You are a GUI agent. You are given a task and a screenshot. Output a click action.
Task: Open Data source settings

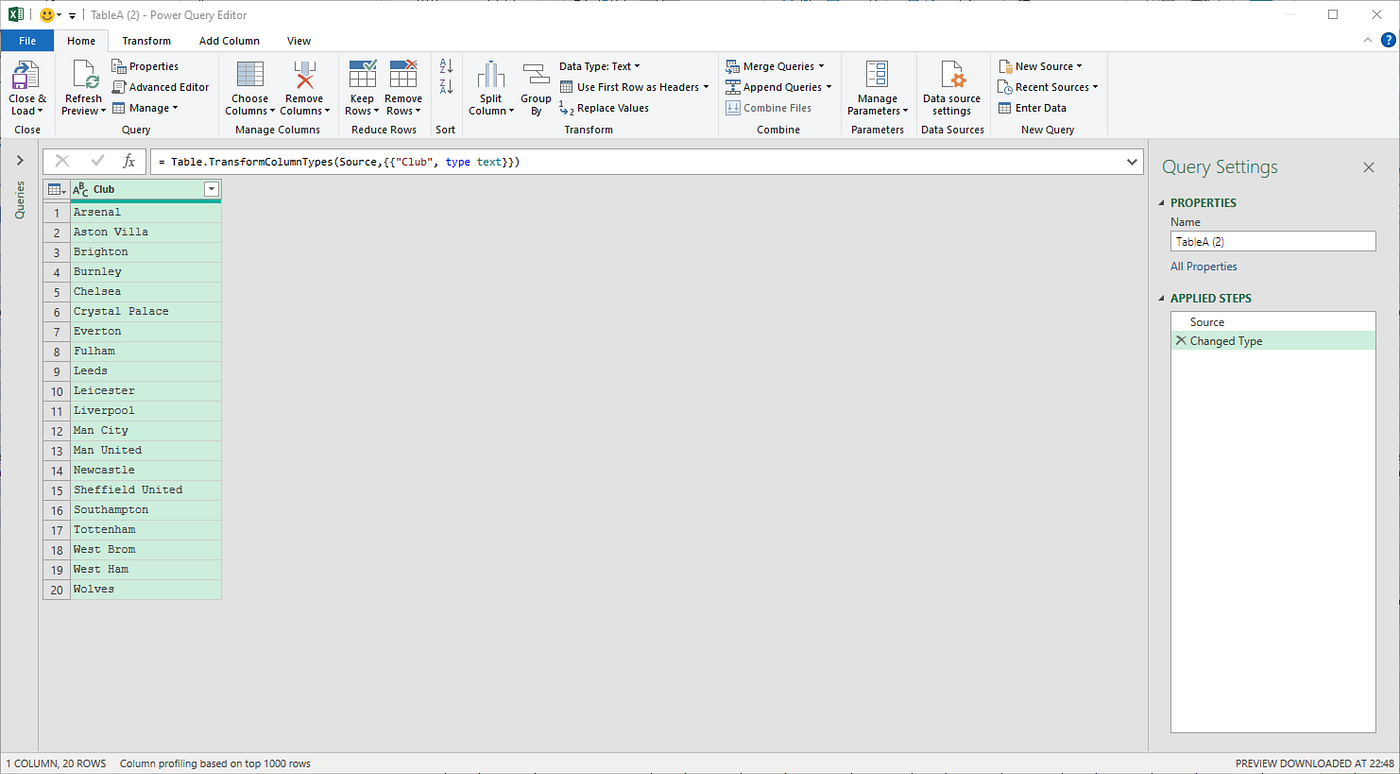(951, 88)
